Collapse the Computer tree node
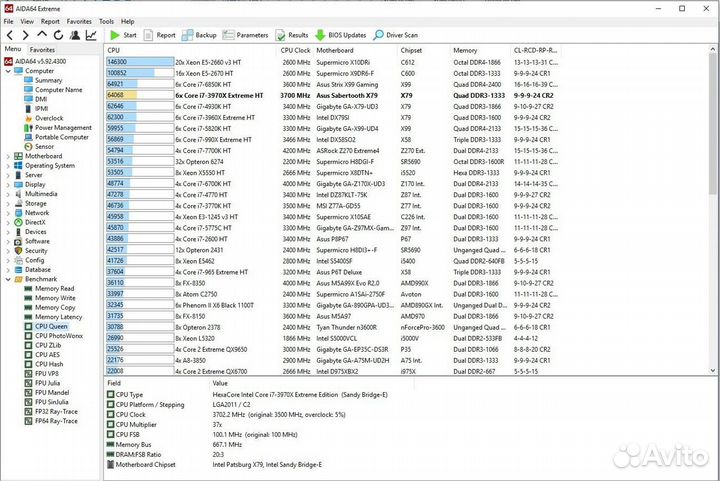Viewport: 720px width, 481px height. point(8,71)
